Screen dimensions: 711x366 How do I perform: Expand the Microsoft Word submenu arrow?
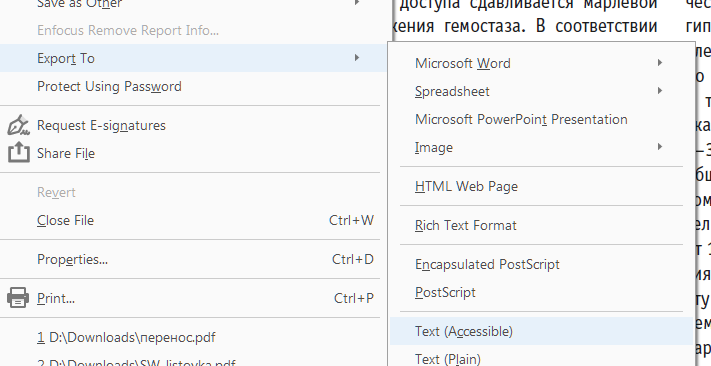pyautogui.click(x=660, y=63)
